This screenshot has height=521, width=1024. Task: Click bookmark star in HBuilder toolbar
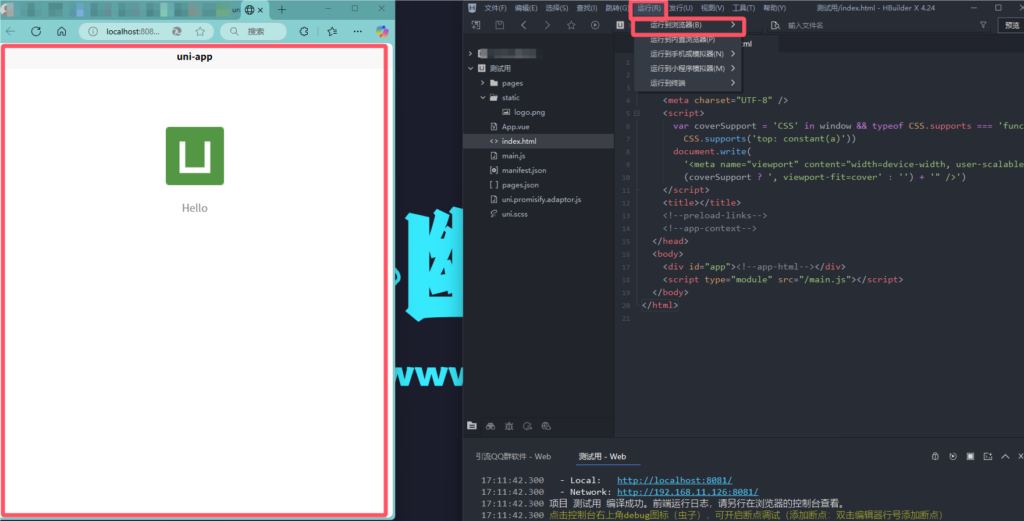571,25
